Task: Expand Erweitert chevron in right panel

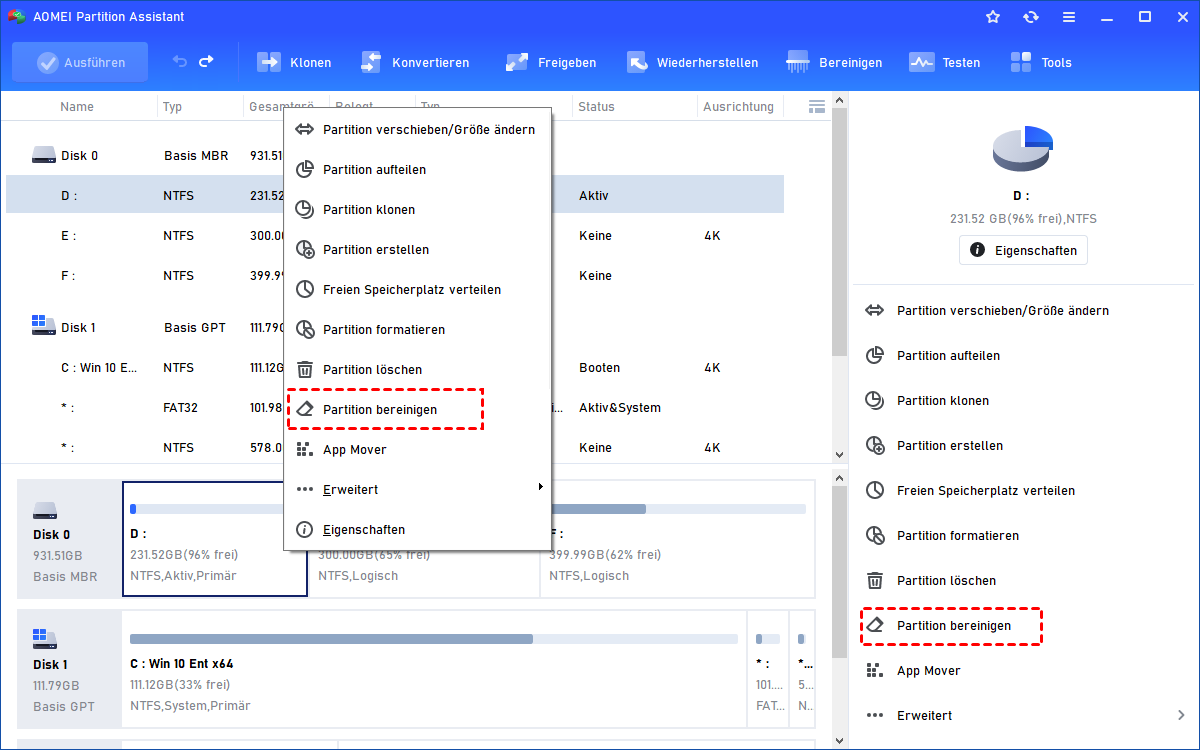Action: pos(1181,716)
